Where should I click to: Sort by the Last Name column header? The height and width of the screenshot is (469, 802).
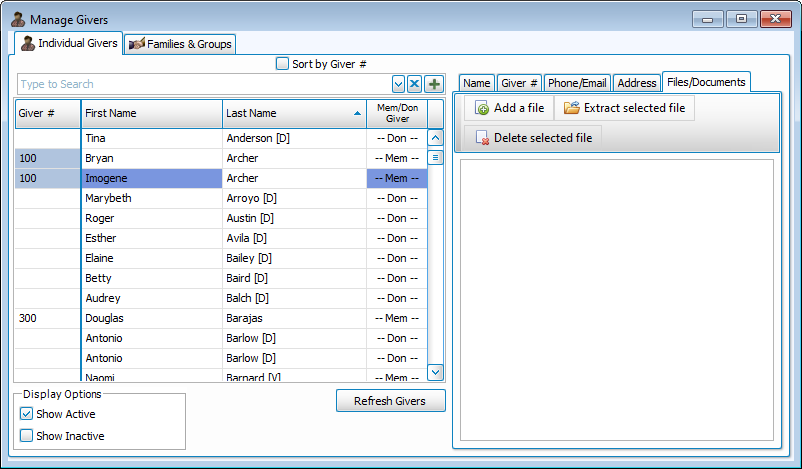(293, 114)
